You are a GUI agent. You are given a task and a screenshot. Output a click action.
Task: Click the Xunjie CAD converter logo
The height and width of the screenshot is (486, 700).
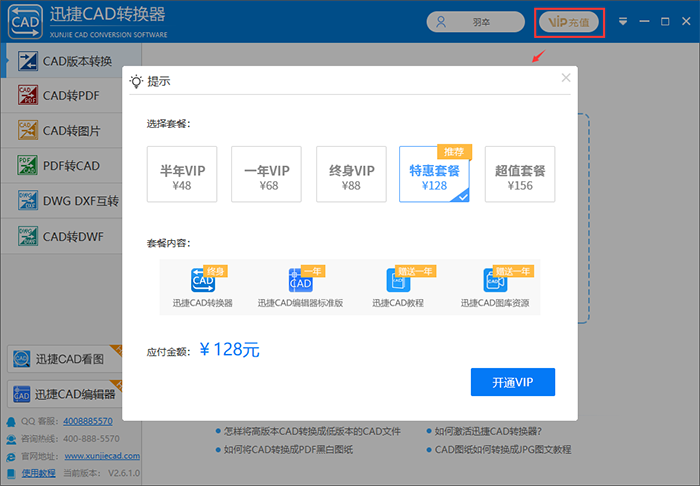(25, 21)
